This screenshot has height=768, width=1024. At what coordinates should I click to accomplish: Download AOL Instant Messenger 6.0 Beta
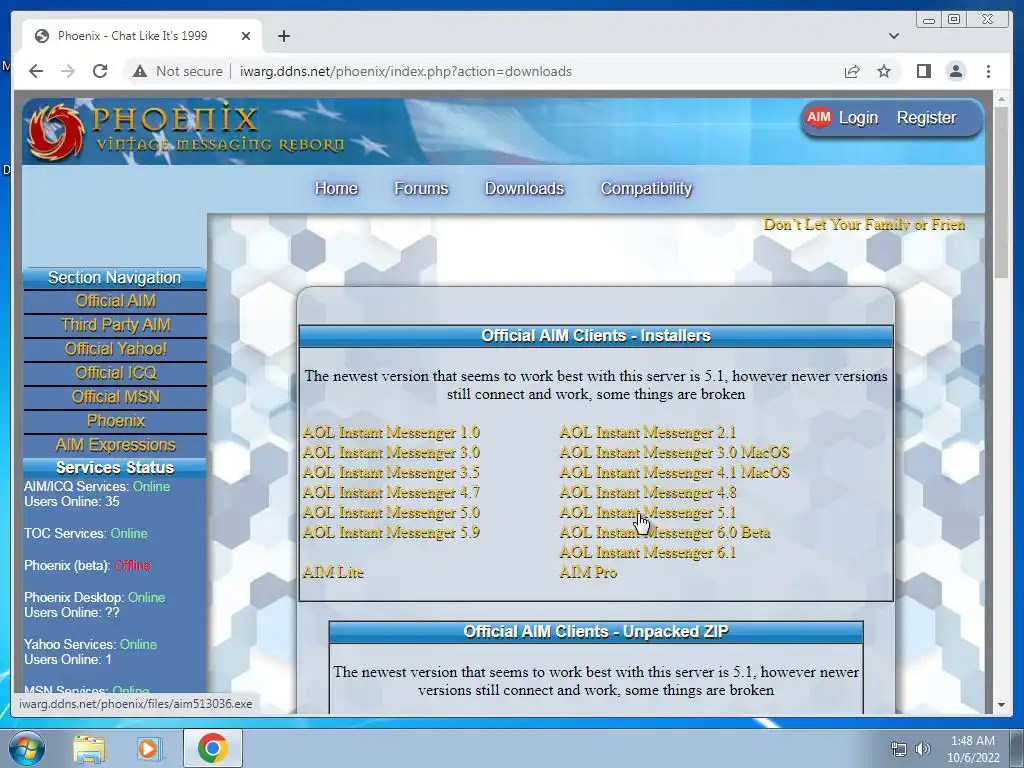click(x=665, y=533)
